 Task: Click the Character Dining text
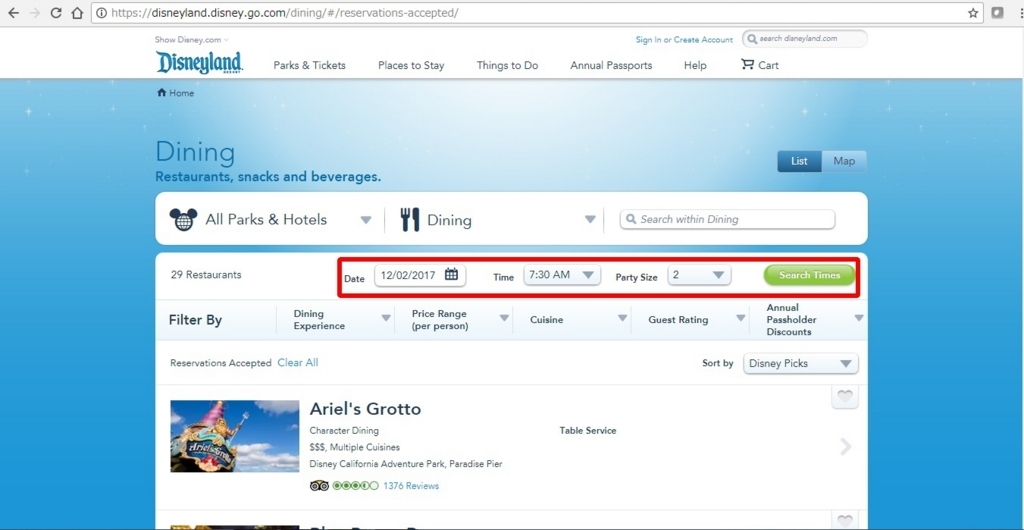click(x=344, y=431)
